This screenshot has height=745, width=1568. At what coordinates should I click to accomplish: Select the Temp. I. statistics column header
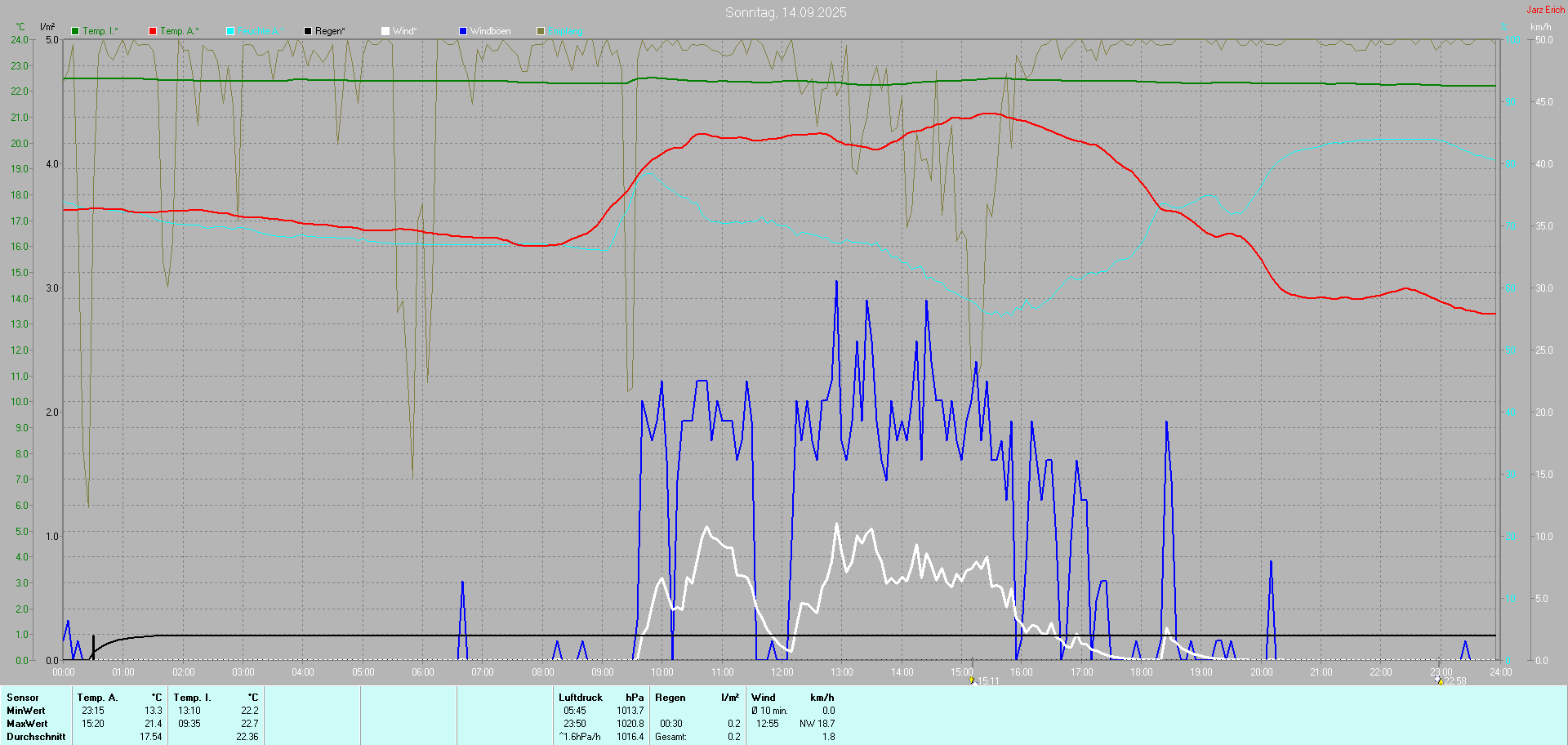coord(192,698)
